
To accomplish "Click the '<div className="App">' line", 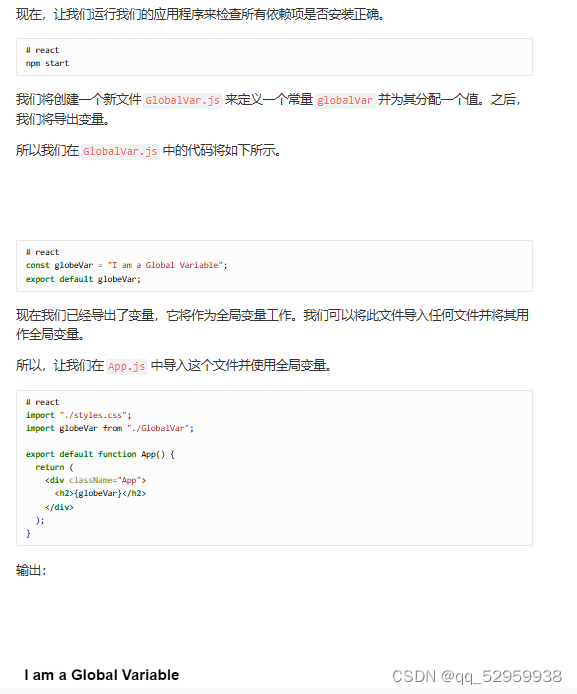I will [x=95, y=480].
